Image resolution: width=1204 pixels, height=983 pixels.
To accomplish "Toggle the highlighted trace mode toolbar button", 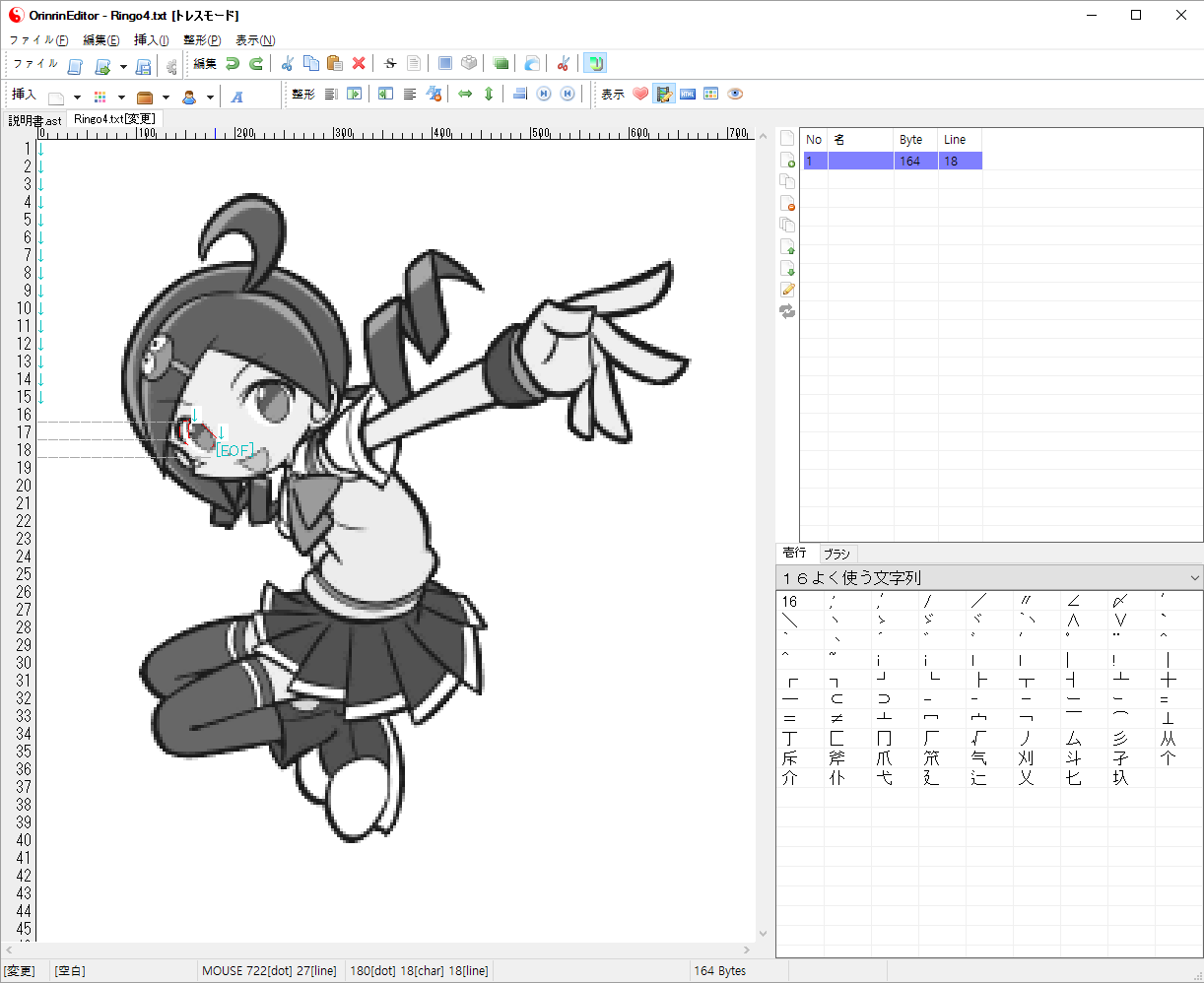I will (594, 64).
